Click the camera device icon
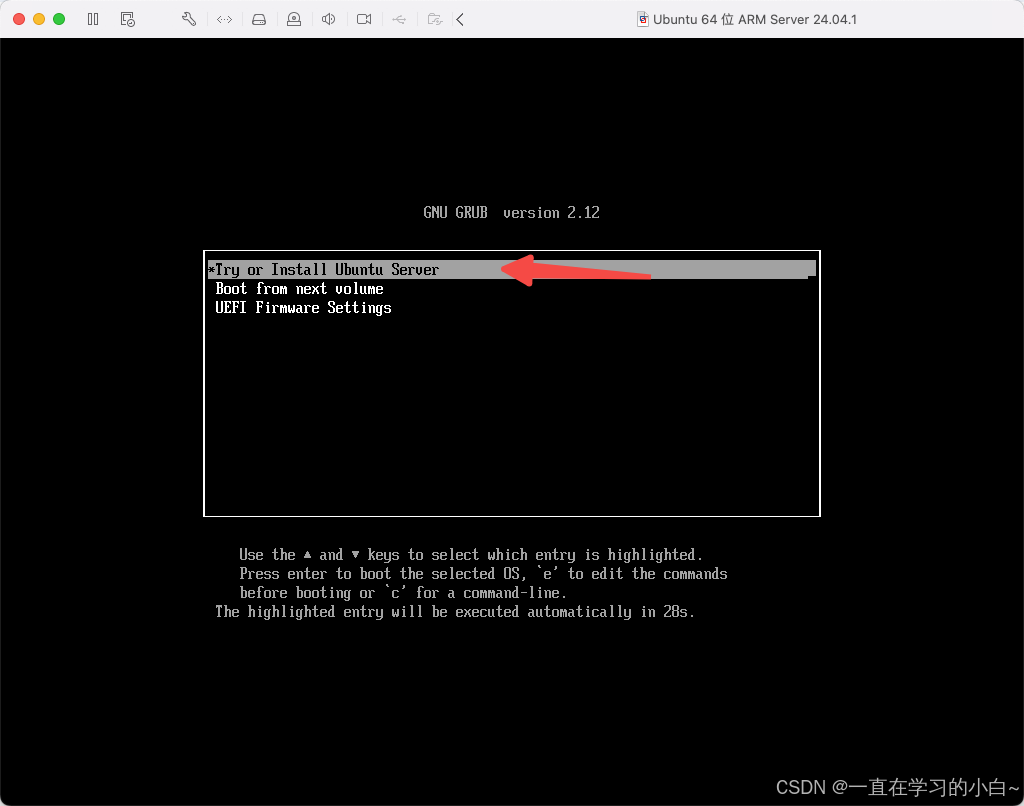 coord(364,20)
